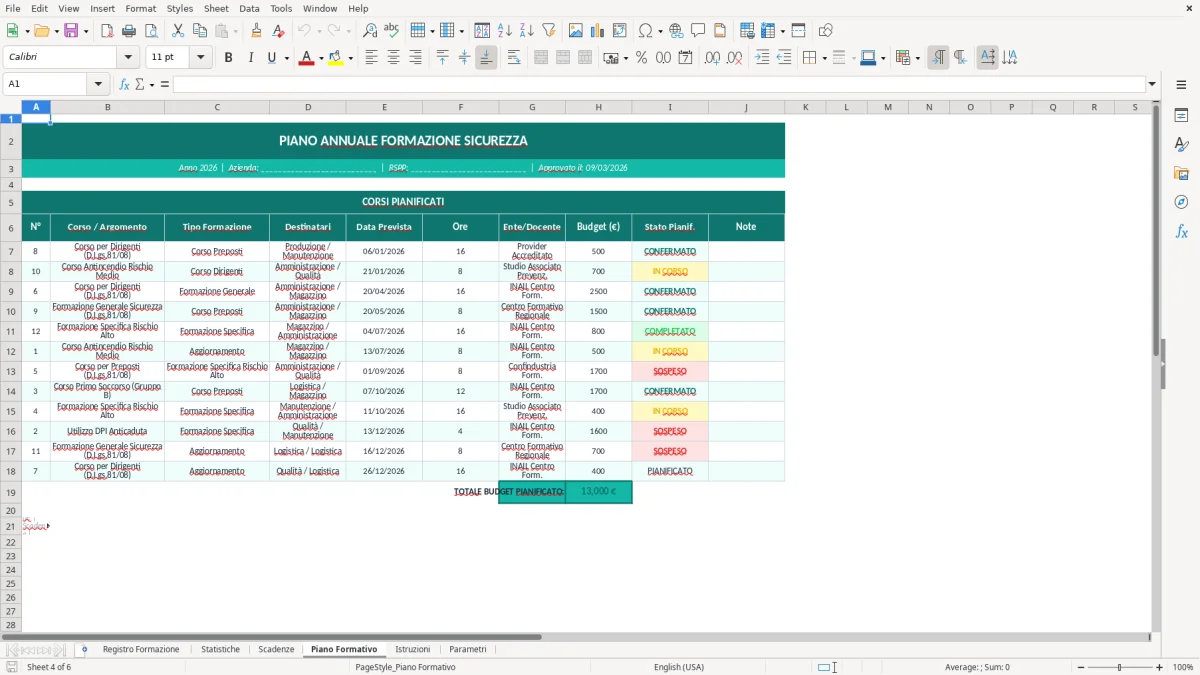Click the Export as PDF icon
The width and height of the screenshot is (1200, 675).
tap(107, 31)
